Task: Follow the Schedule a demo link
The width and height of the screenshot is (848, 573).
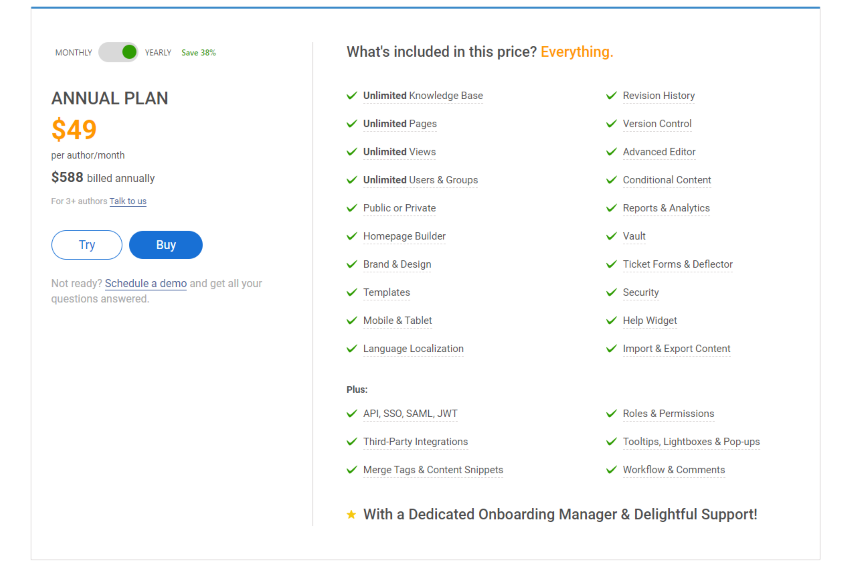Action: 146,284
